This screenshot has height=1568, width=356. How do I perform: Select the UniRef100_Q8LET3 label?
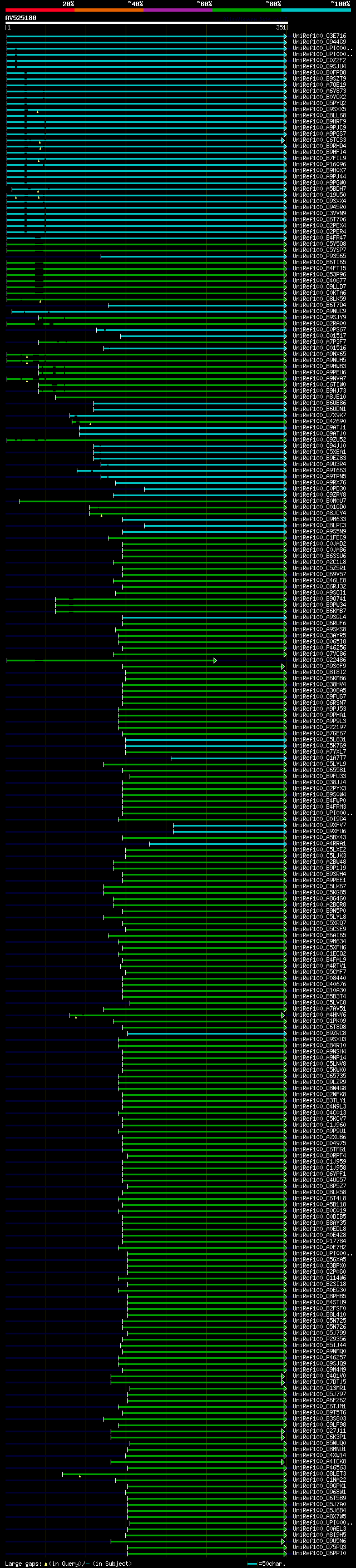coord(319,1473)
